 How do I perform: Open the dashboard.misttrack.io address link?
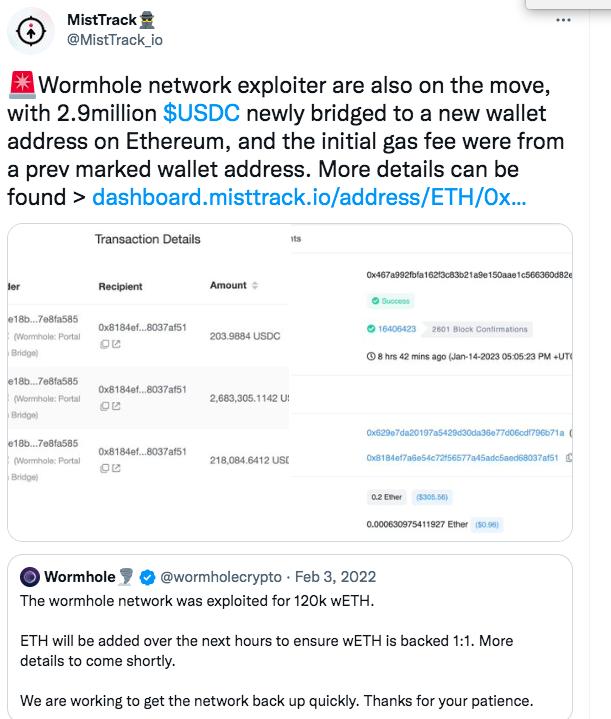coord(308,197)
